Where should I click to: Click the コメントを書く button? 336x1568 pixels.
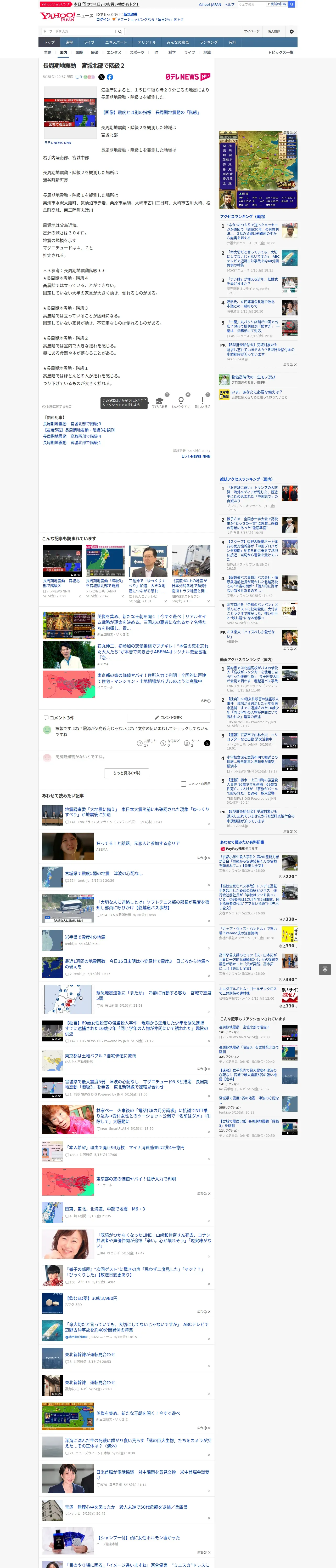169,718
